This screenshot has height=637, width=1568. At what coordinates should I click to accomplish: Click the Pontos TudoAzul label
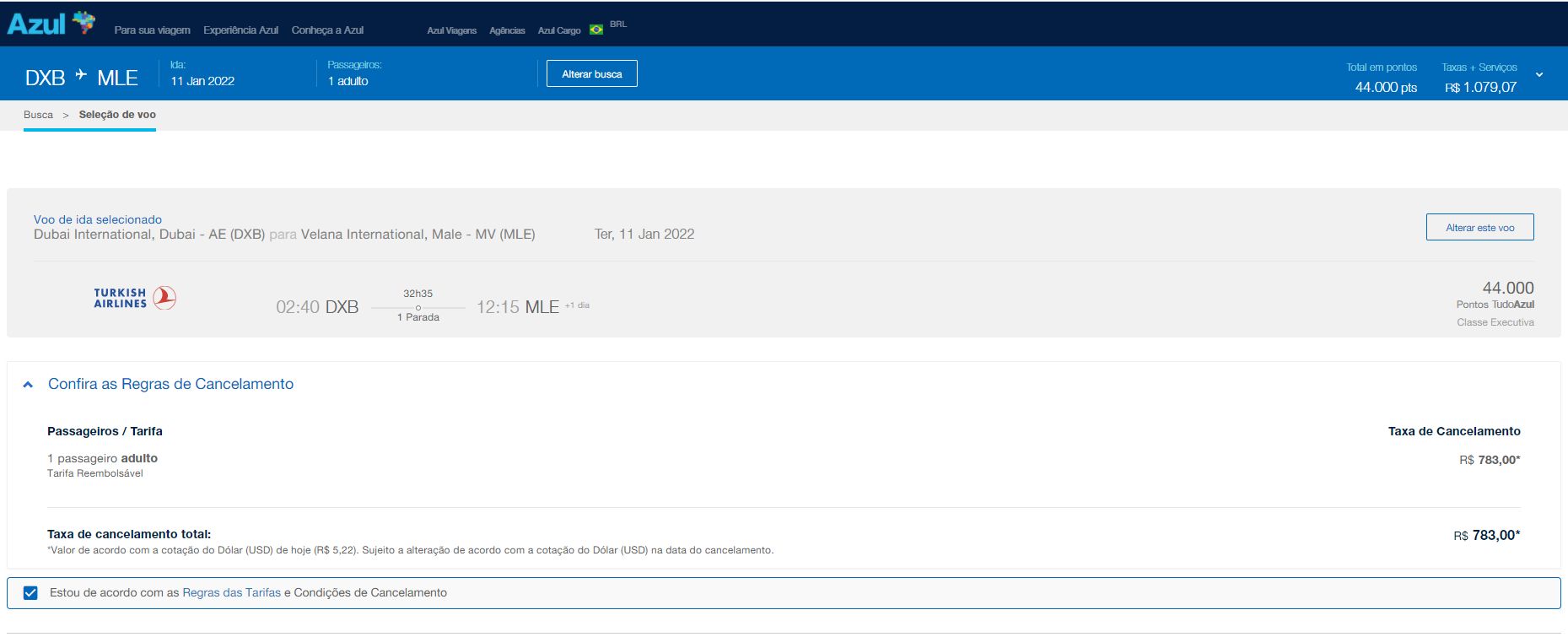pos(1495,305)
